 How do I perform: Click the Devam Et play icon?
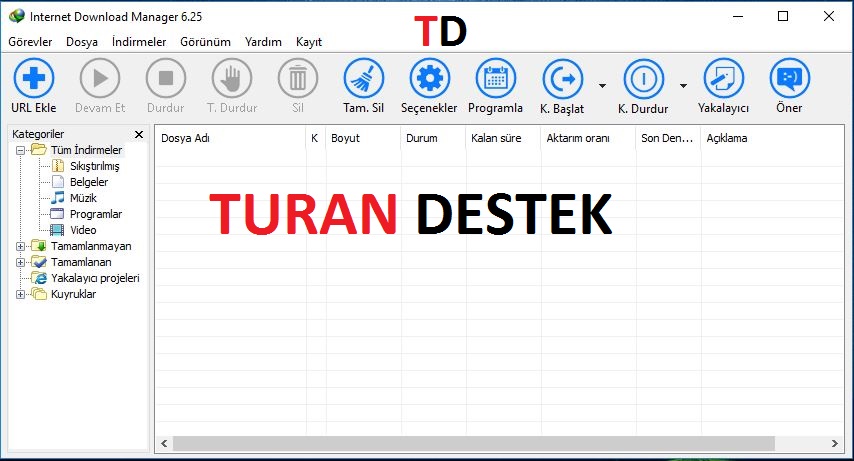pyautogui.click(x=100, y=78)
